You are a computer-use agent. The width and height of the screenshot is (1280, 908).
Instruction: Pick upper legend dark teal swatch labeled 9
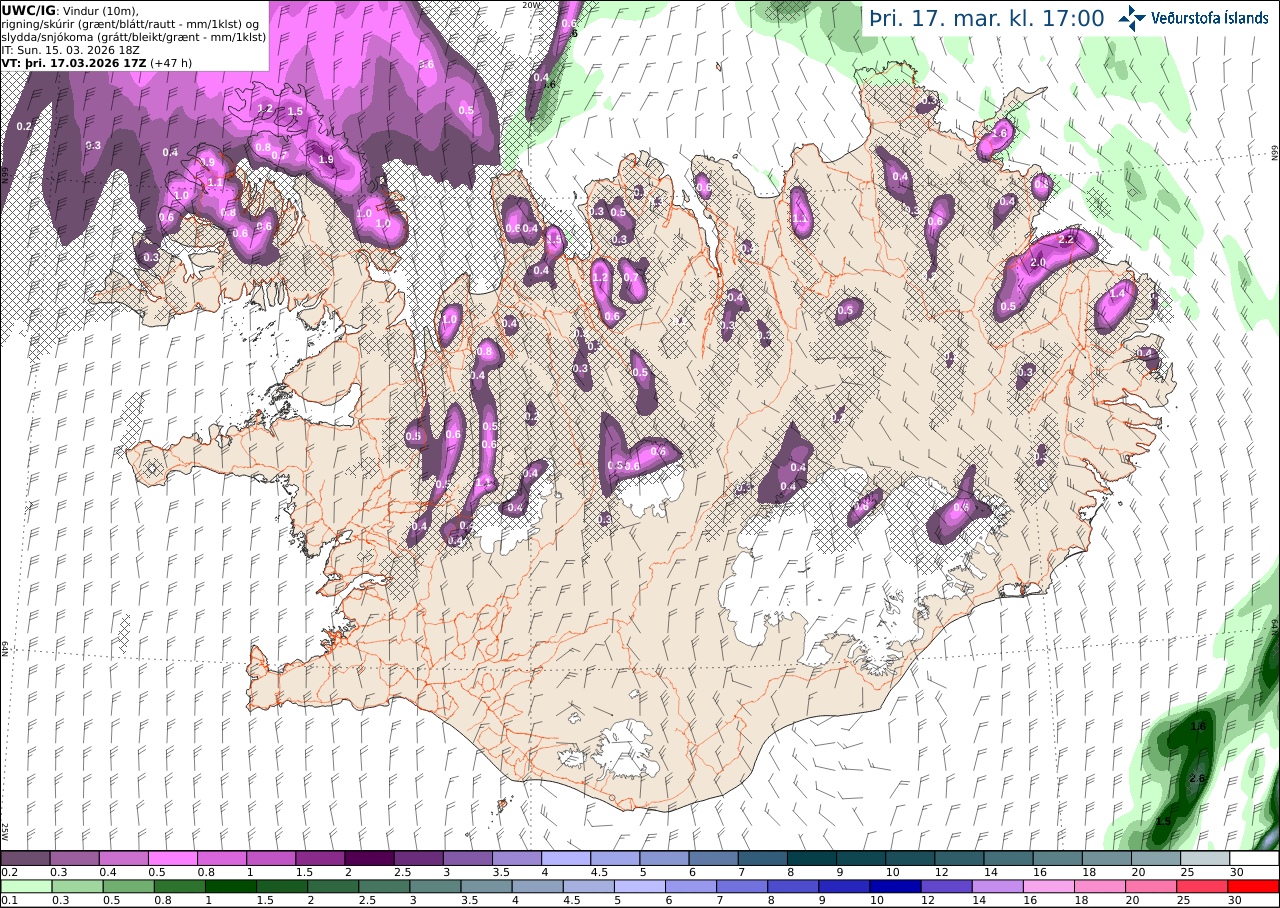click(x=862, y=858)
